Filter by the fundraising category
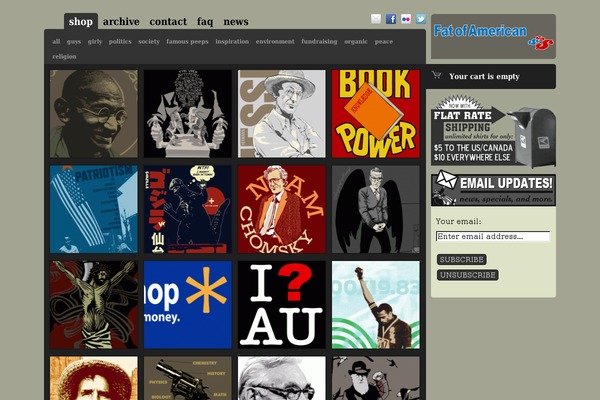This screenshot has height=400, width=600. tap(319, 42)
